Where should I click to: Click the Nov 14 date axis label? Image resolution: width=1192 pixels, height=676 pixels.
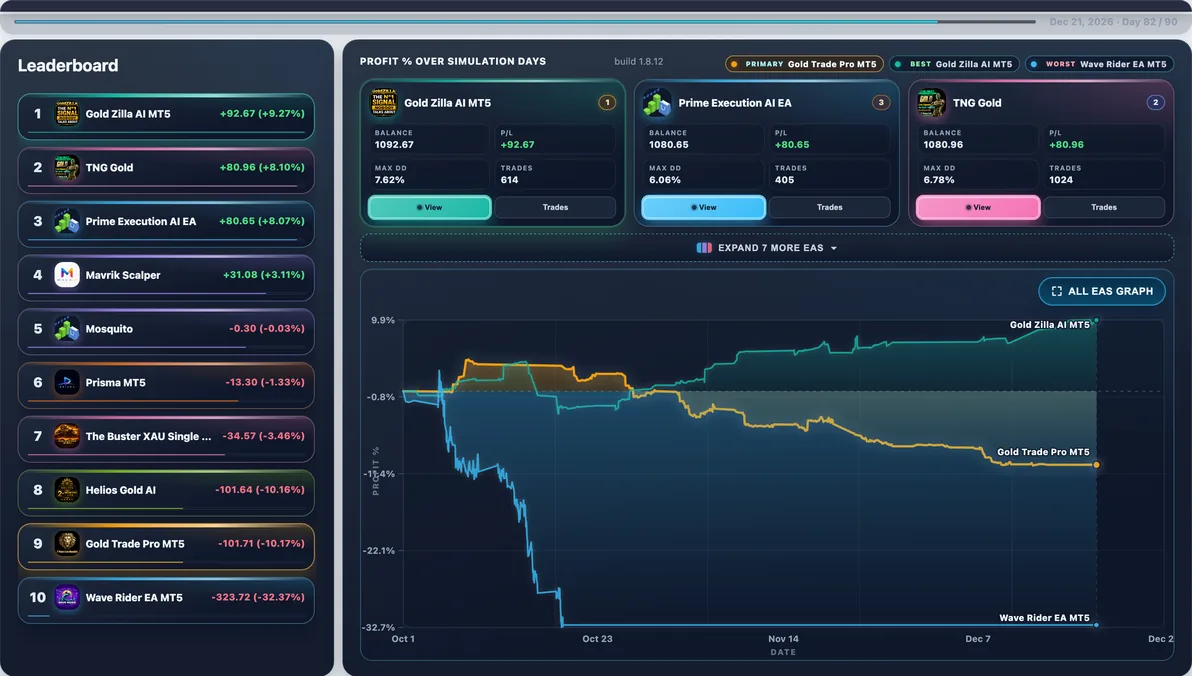(783, 639)
